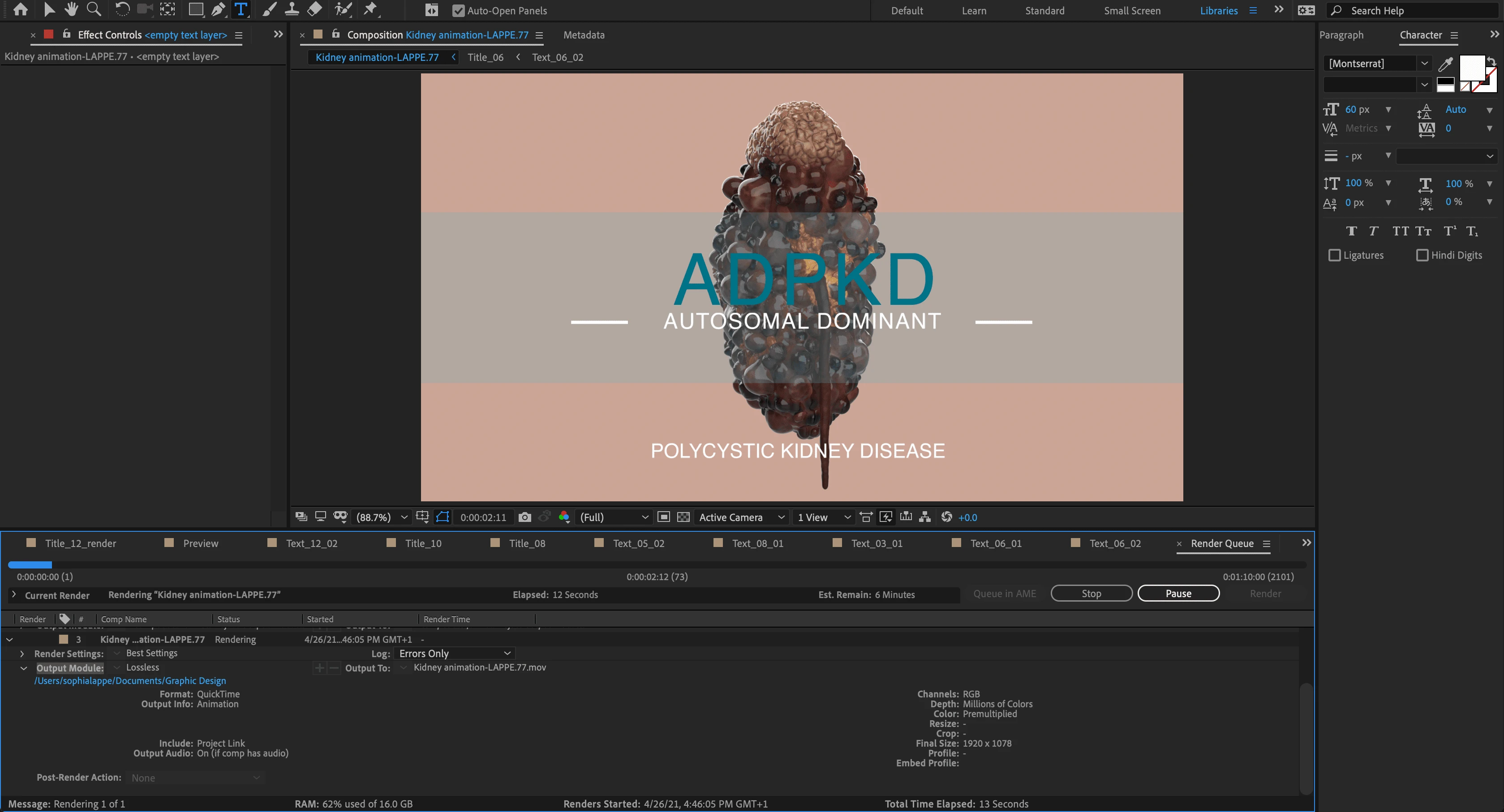Open the Title_10 timeline tab
The height and width of the screenshot is (812, 1504).
click(423, 544)
